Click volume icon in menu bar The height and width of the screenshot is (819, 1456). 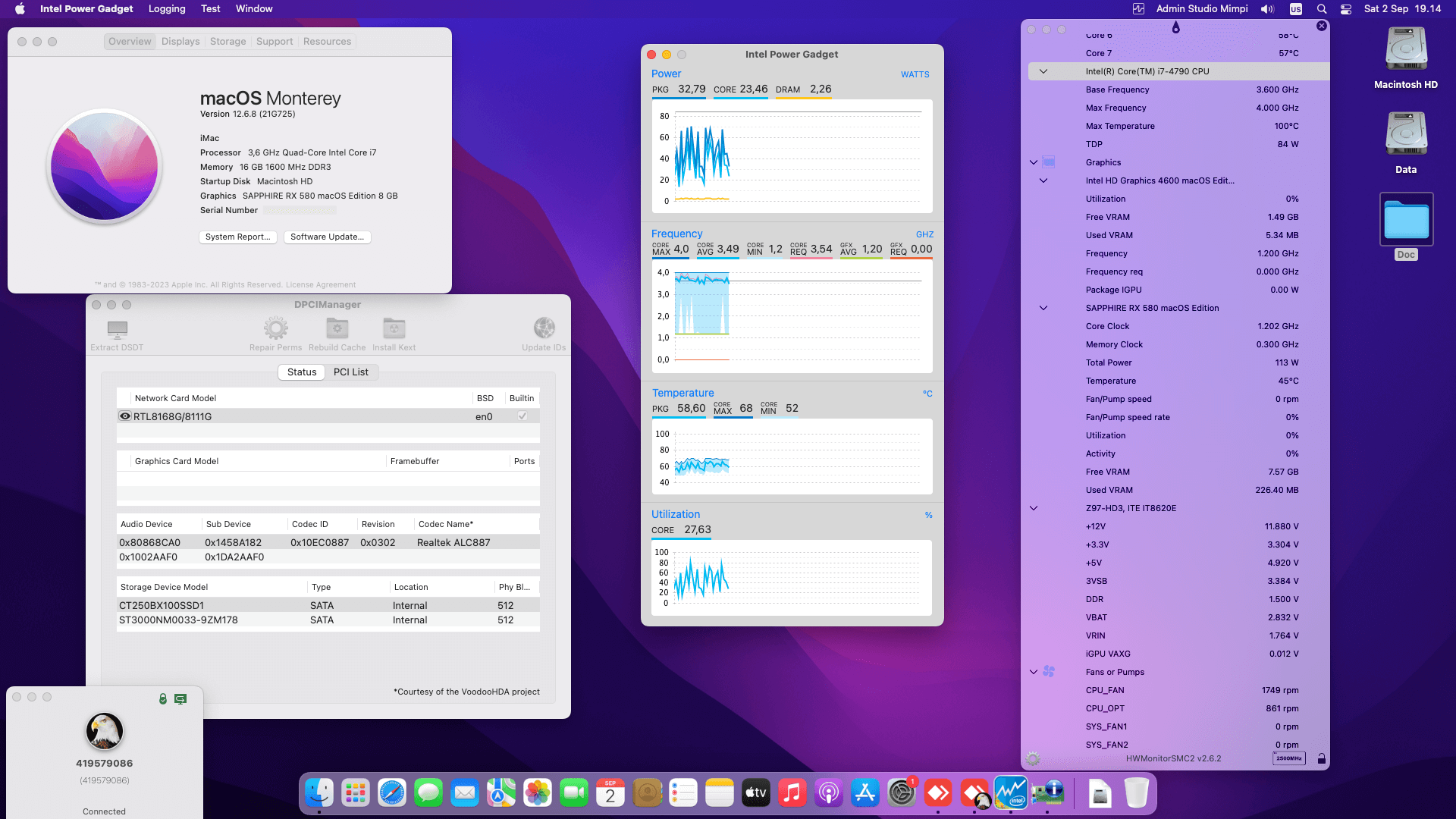pyautogui.click(x=1267, y=9)
